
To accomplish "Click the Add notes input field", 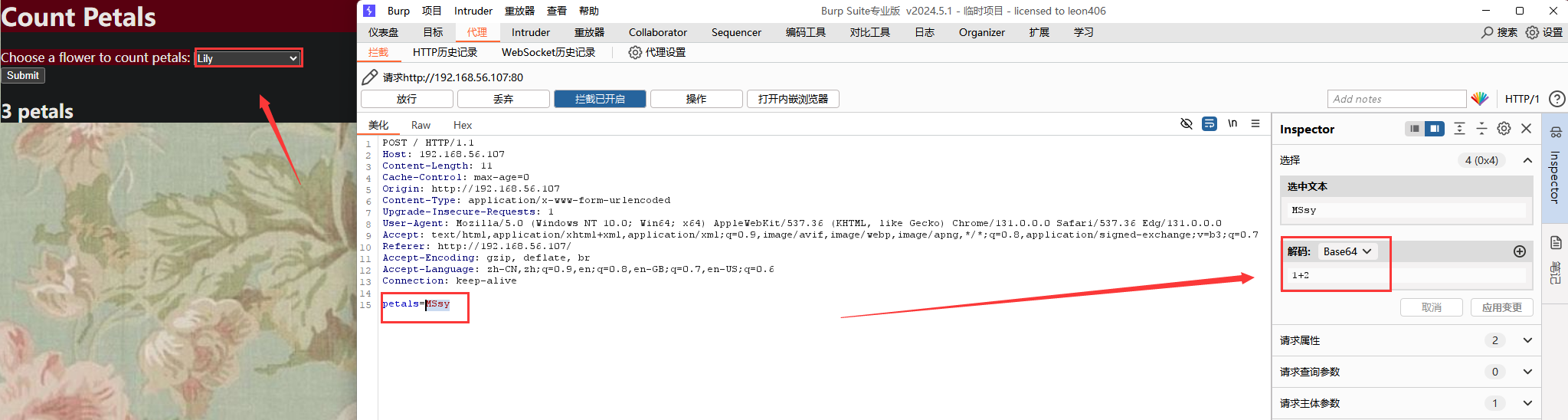I will (1396, 99).
